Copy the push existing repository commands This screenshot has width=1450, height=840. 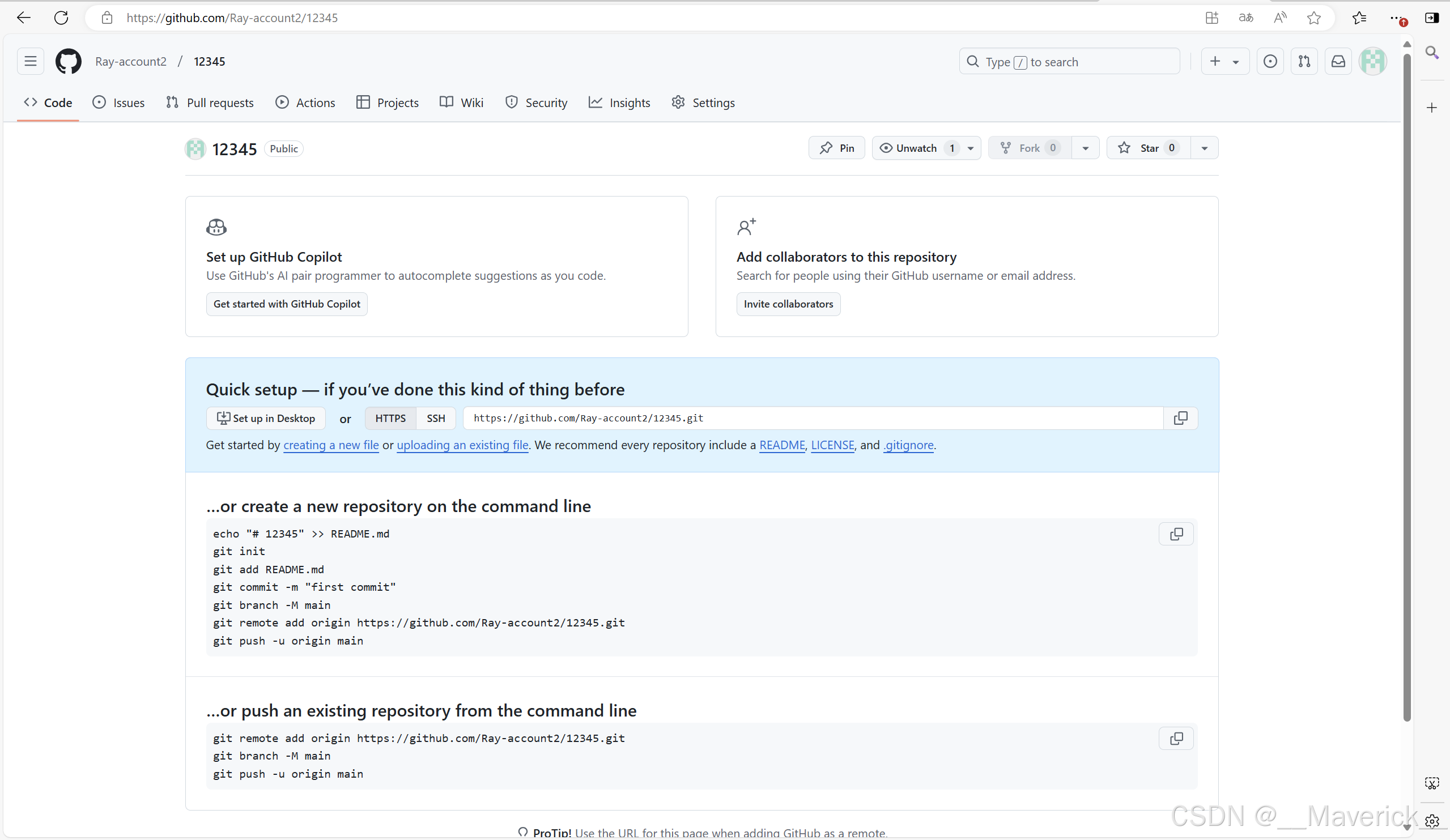tap(1176, 738)
